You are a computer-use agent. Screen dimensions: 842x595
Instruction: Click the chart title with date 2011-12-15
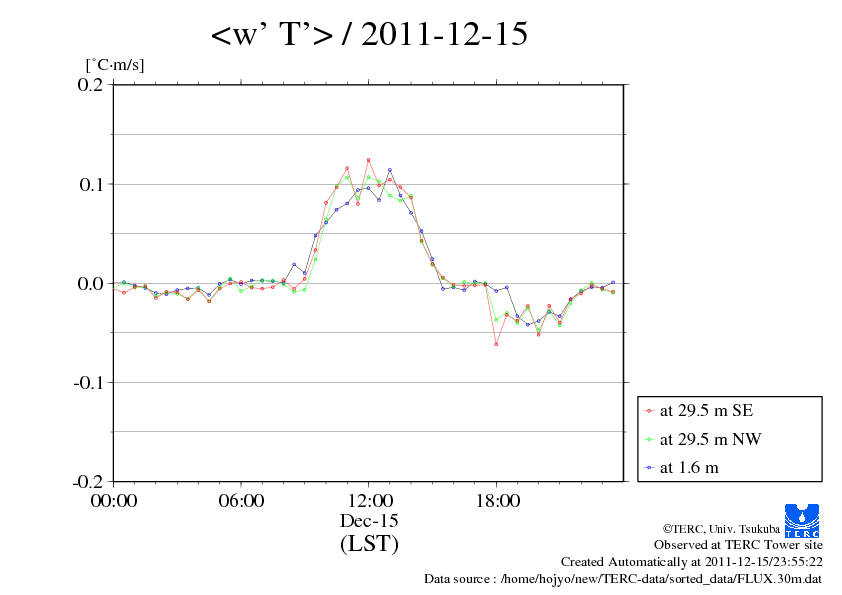point(369,34)
